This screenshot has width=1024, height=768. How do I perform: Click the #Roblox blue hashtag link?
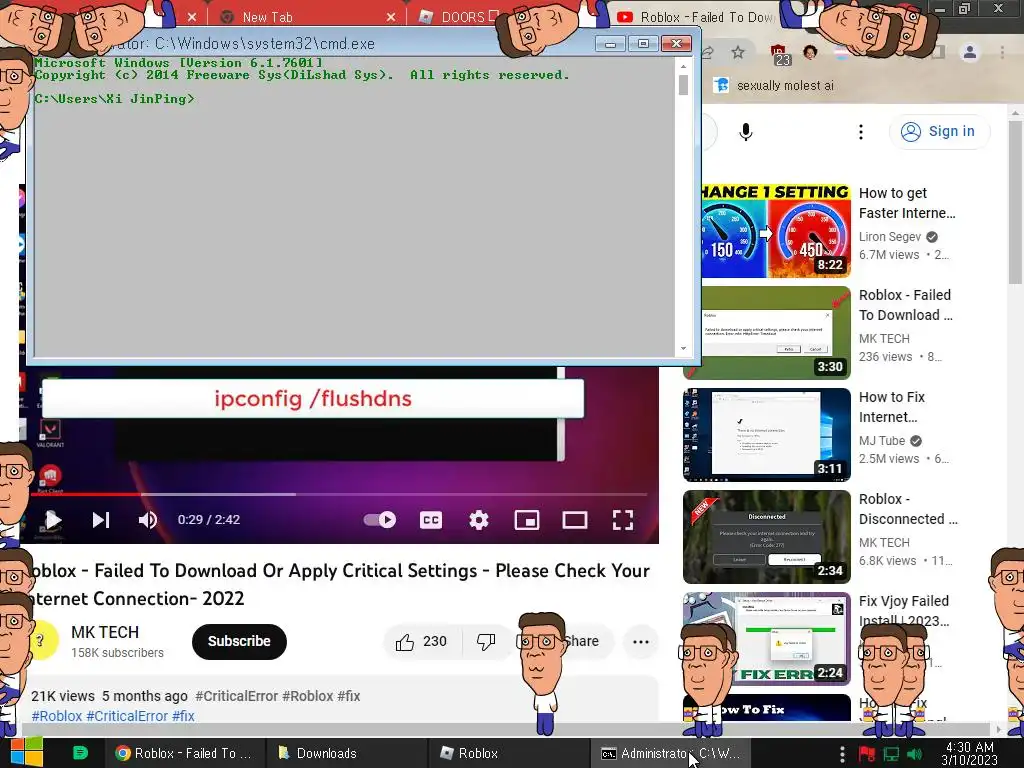(57, 716)
